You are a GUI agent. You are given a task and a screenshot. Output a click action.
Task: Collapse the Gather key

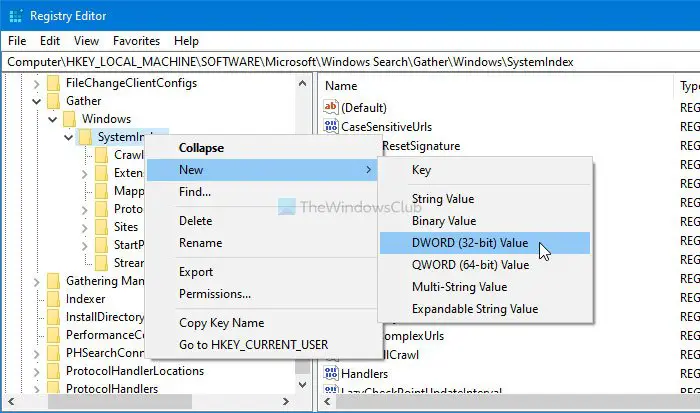[x=37, y=101]
